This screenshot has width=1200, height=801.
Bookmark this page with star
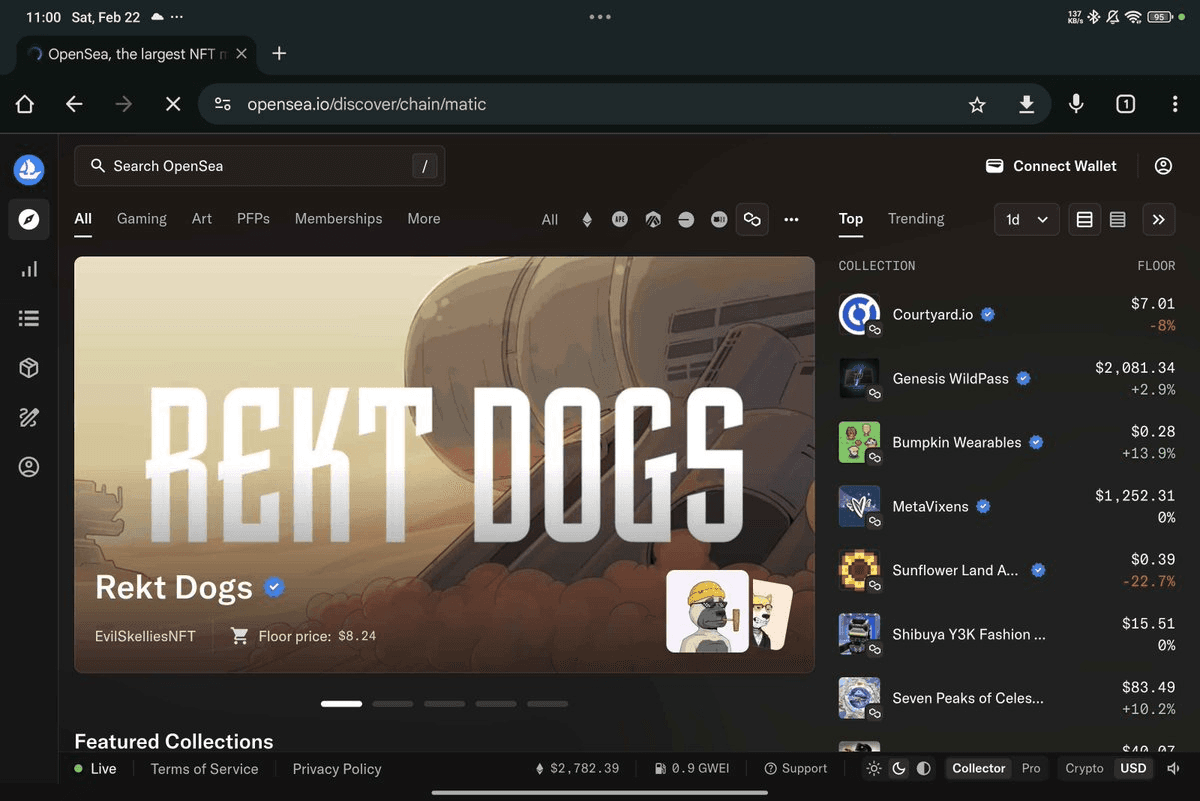pyautogui.click(x=977, y=104)
